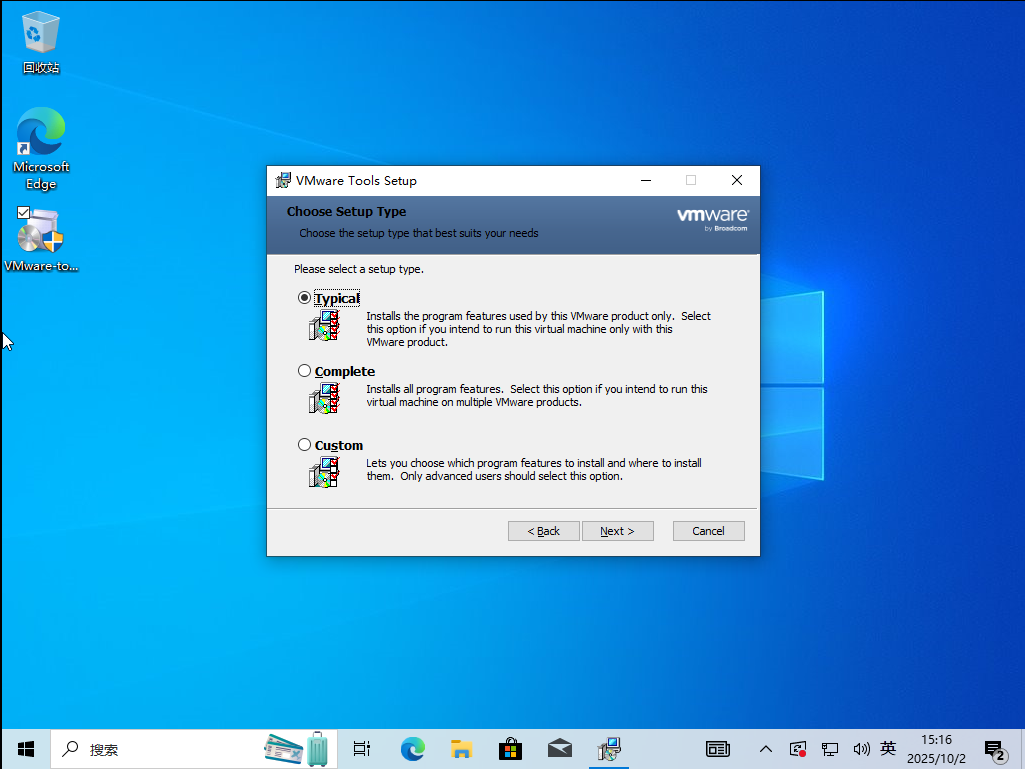Screen dimensions: 1025x769
Task: Open the notification center icon
Action: coord(995,750)
